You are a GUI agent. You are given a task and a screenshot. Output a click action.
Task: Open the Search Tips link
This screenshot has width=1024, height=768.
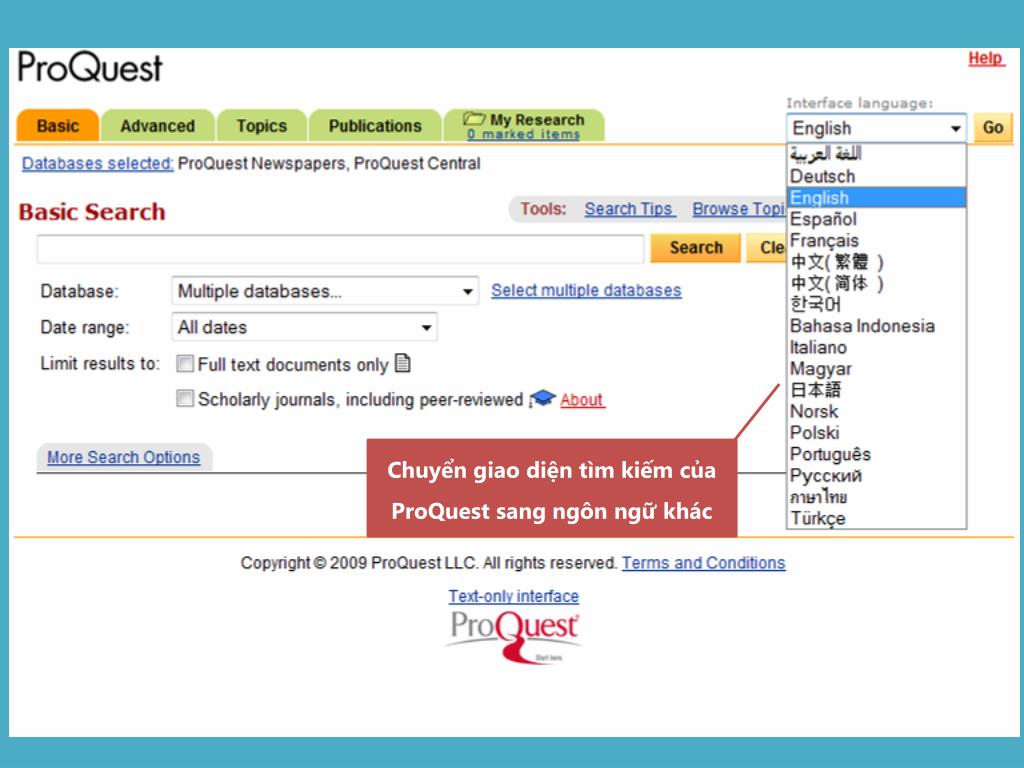[629, 209]
